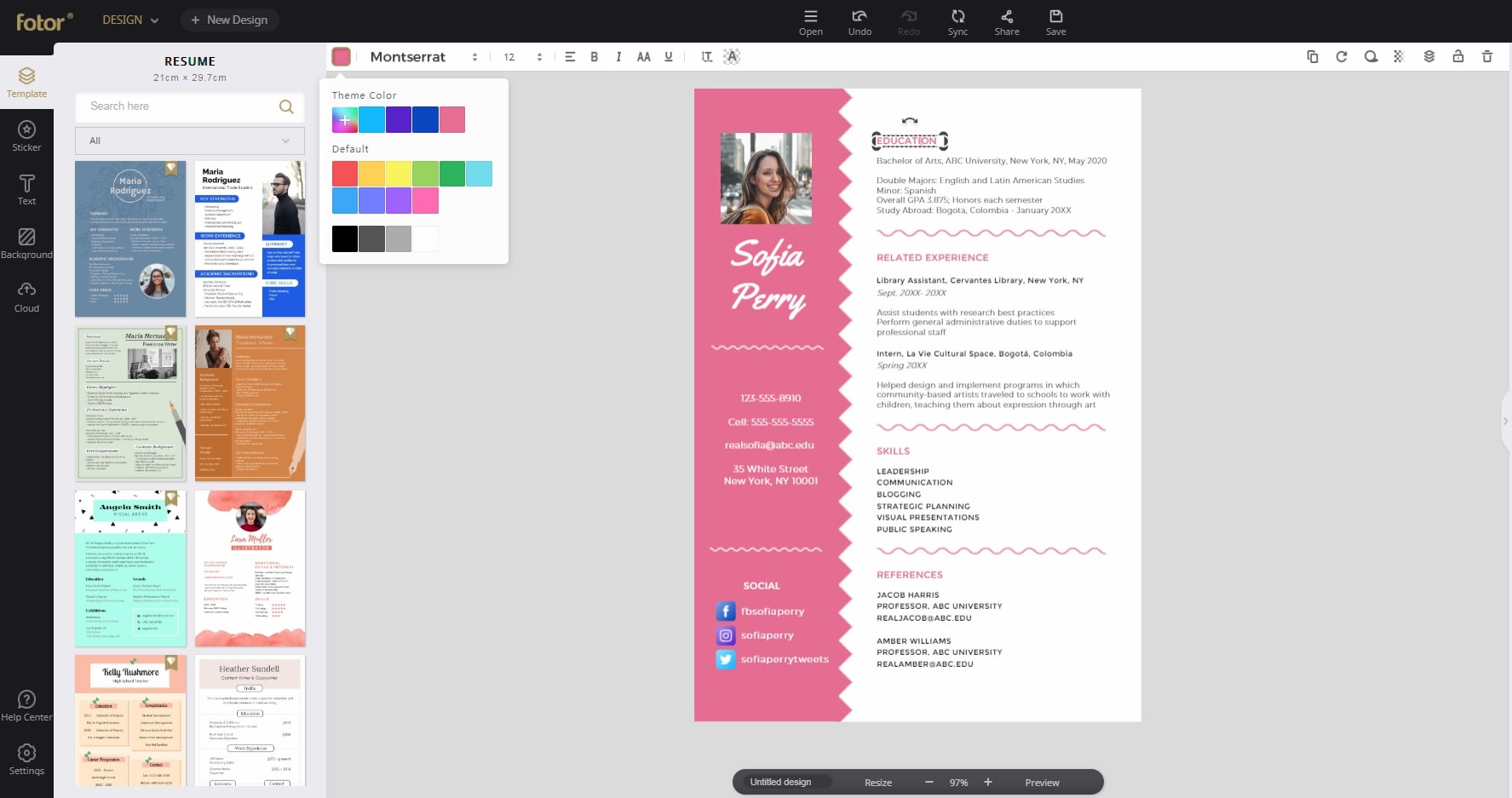Open the Cloud storage panel
The height and width of the screenshot is (798, 1512).
(x=26, y=297)
